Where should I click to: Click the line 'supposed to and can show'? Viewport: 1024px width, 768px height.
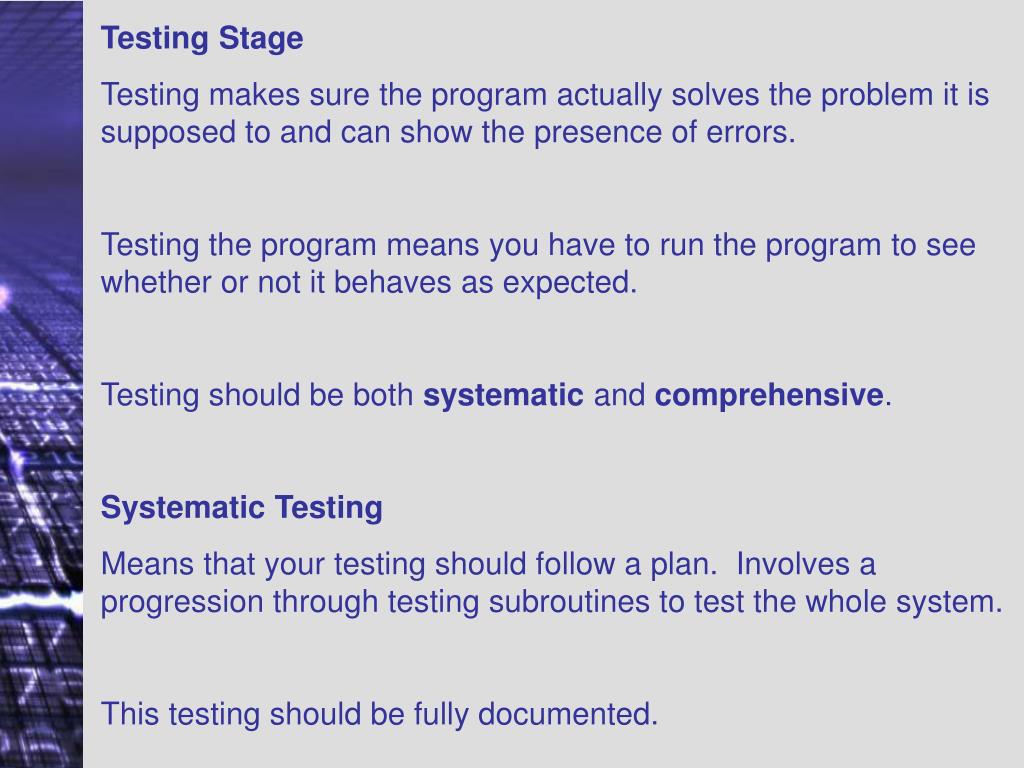point(448,133)
